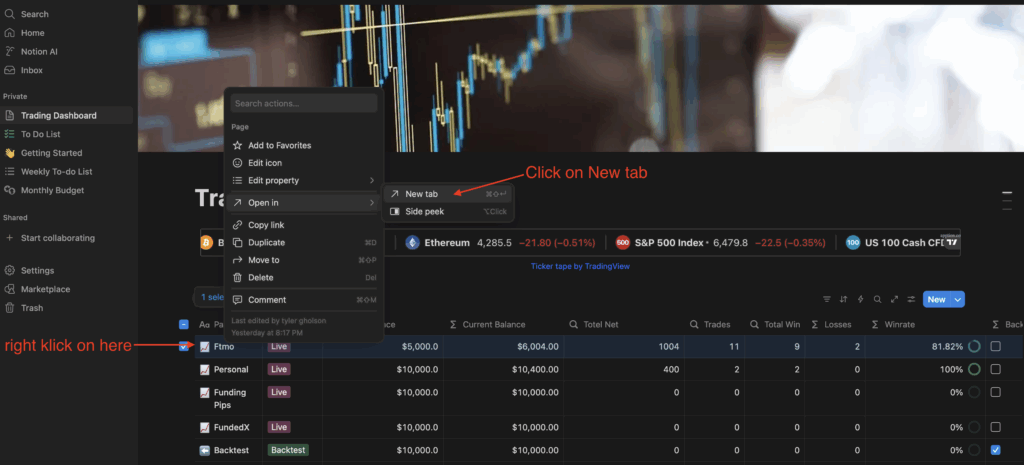This screenshot has width=1024, height=465.
Task: Uncheck the checked box in Backtest row
Action: click(x=995, y=450)
